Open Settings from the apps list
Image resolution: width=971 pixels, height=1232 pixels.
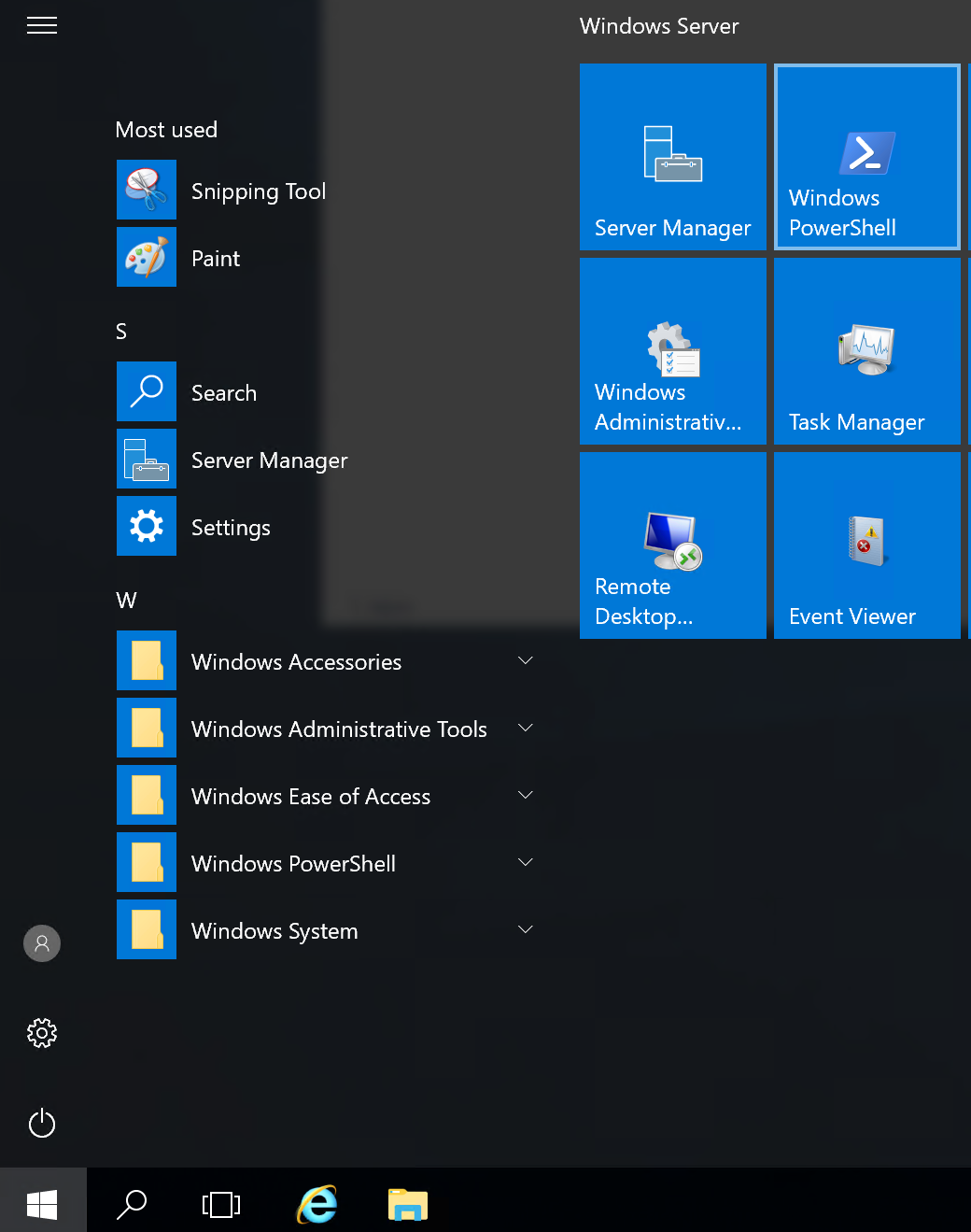click(x=231, y=527)
